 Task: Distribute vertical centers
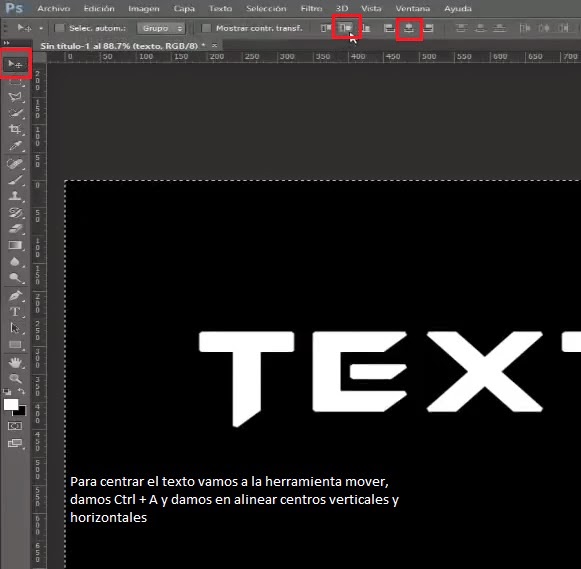tap(481, 28)
